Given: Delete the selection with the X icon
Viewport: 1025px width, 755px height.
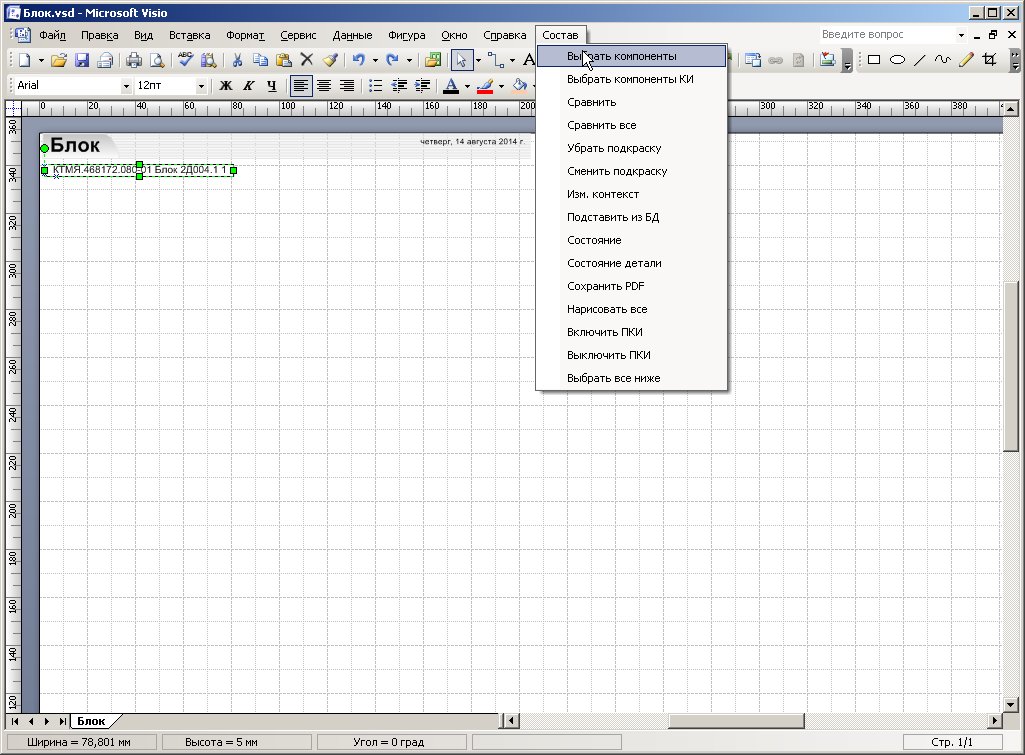Looking at the screenshot, I should coord(307,60).
